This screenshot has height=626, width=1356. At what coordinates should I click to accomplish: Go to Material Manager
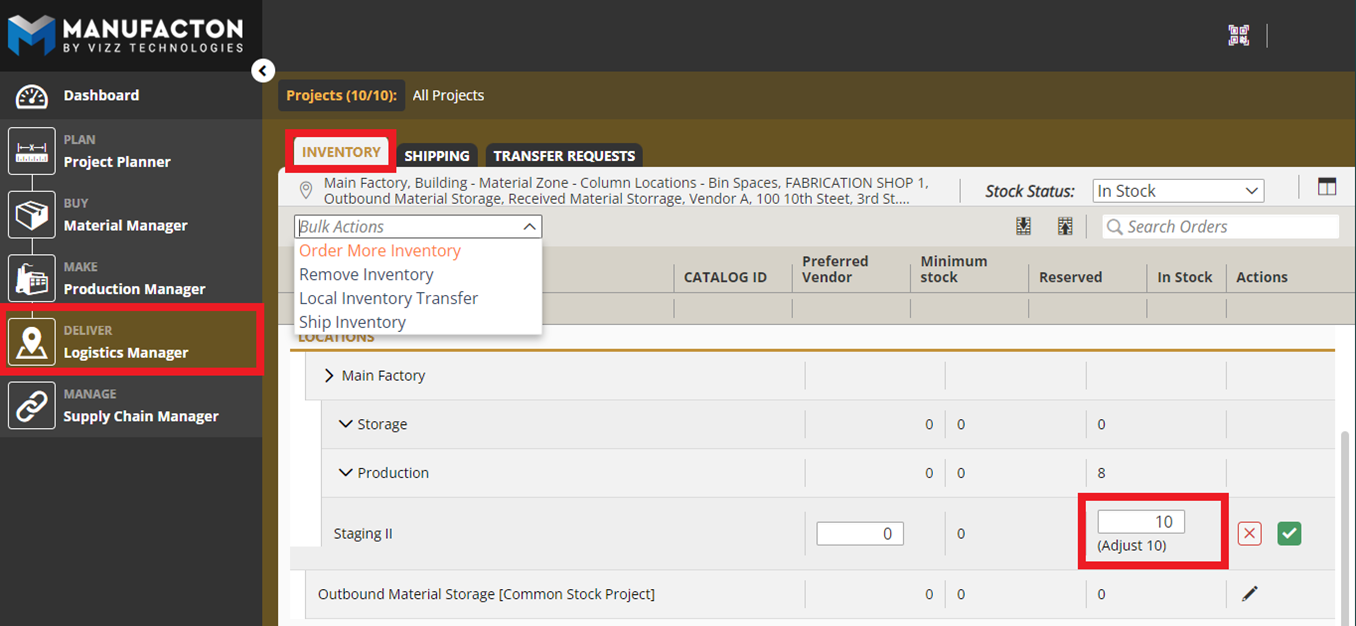click(131, 215)
